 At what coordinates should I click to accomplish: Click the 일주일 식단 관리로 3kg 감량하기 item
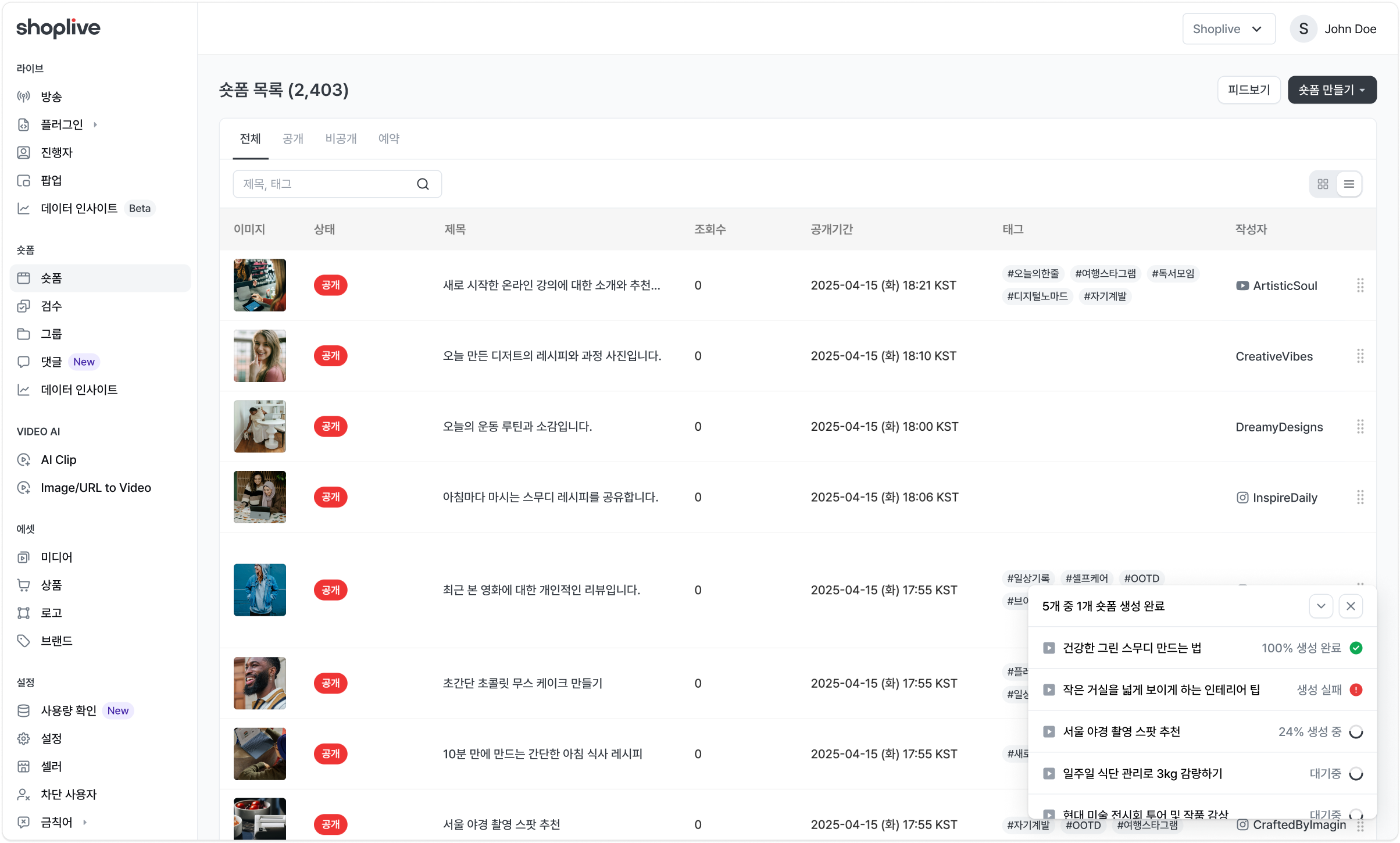(1202, 774)
